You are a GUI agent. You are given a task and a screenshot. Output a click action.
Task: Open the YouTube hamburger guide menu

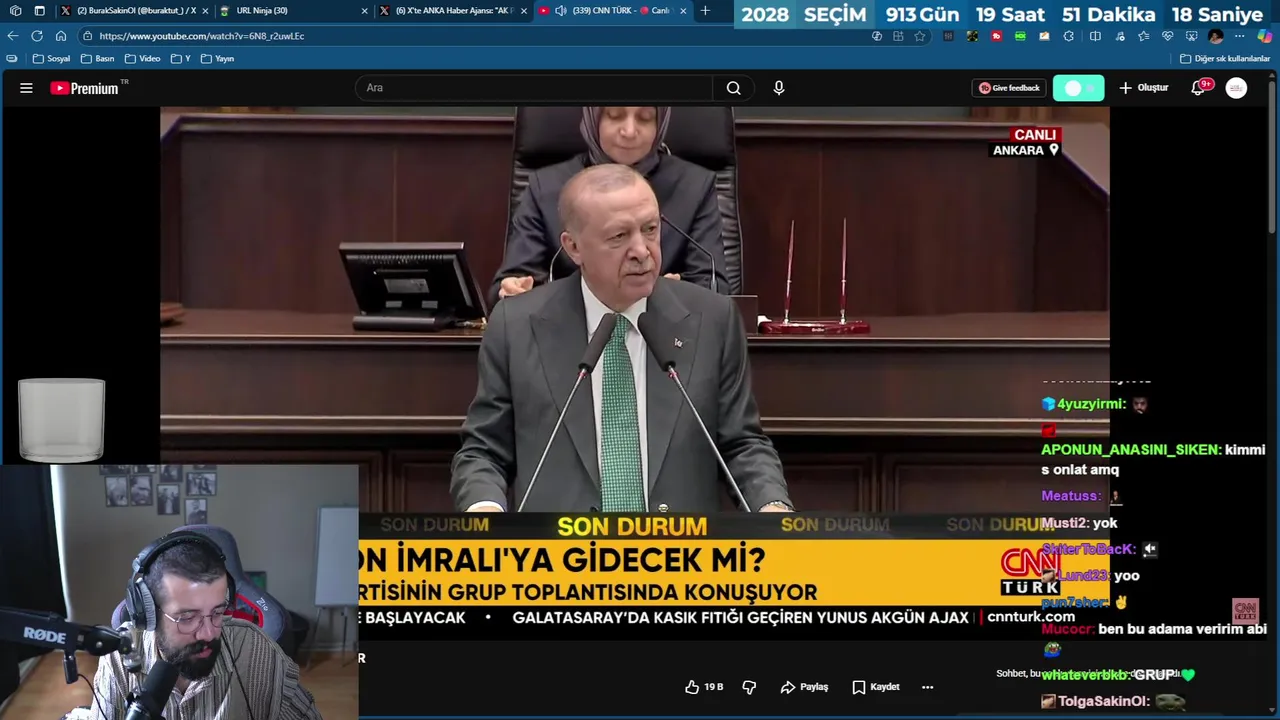(x=26, y=88)
